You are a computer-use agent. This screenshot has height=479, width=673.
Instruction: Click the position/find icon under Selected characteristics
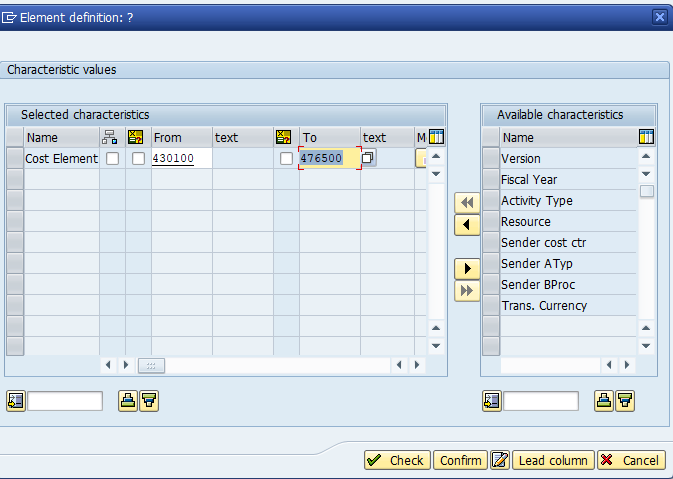coord(16,401)
